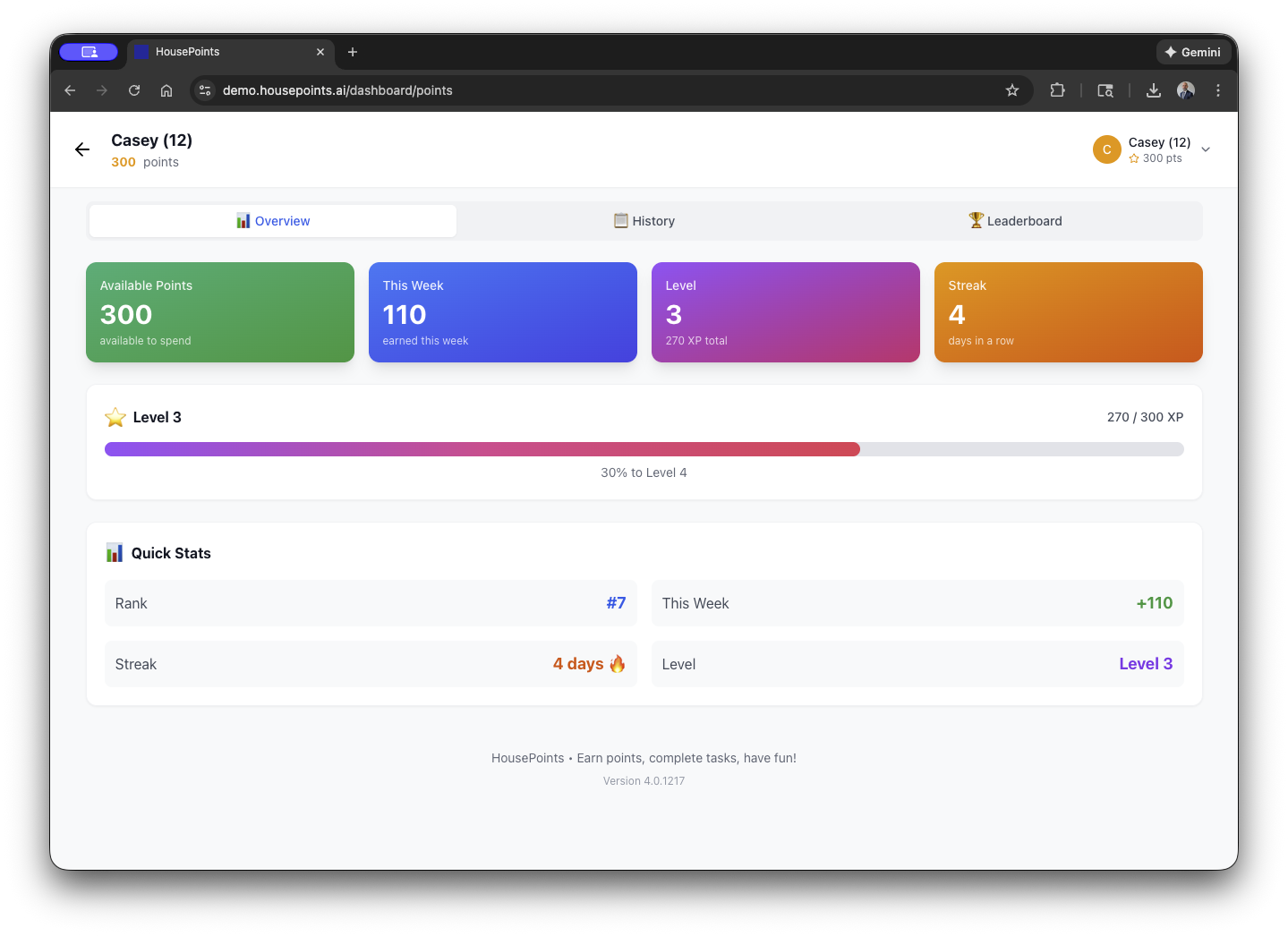
Task: Click the Level 3 purple card
Action: (786, 312)
